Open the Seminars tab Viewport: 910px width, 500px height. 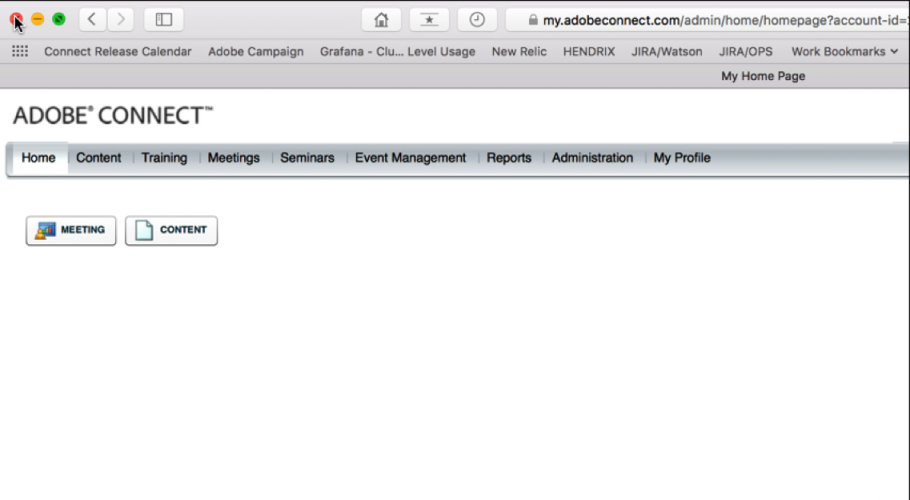[x=307, y=158]
